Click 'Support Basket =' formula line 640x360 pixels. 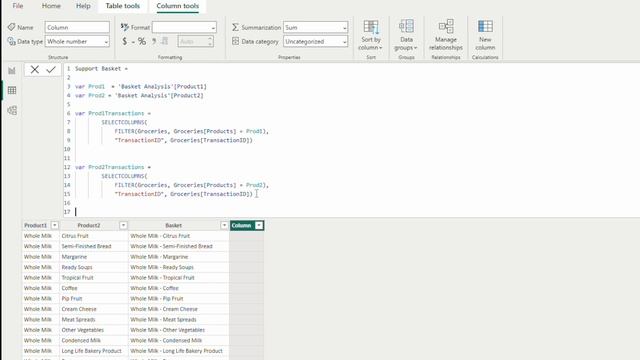[x=101, y=69]
